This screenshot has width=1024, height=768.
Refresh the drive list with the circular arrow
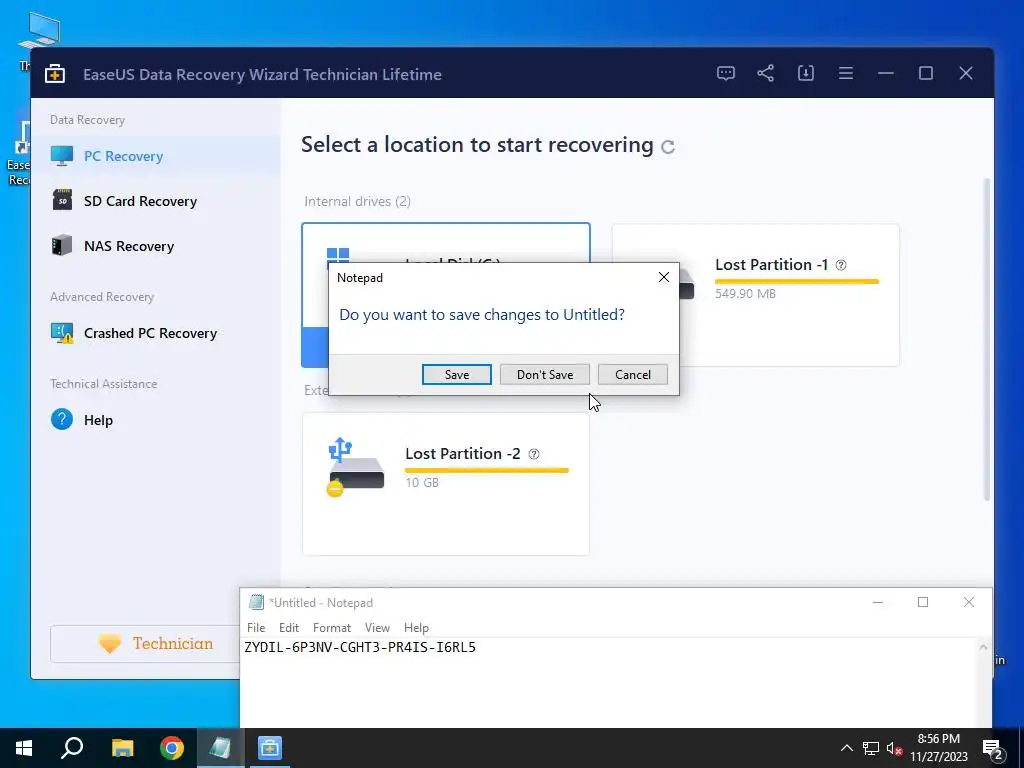coord(667,146)
